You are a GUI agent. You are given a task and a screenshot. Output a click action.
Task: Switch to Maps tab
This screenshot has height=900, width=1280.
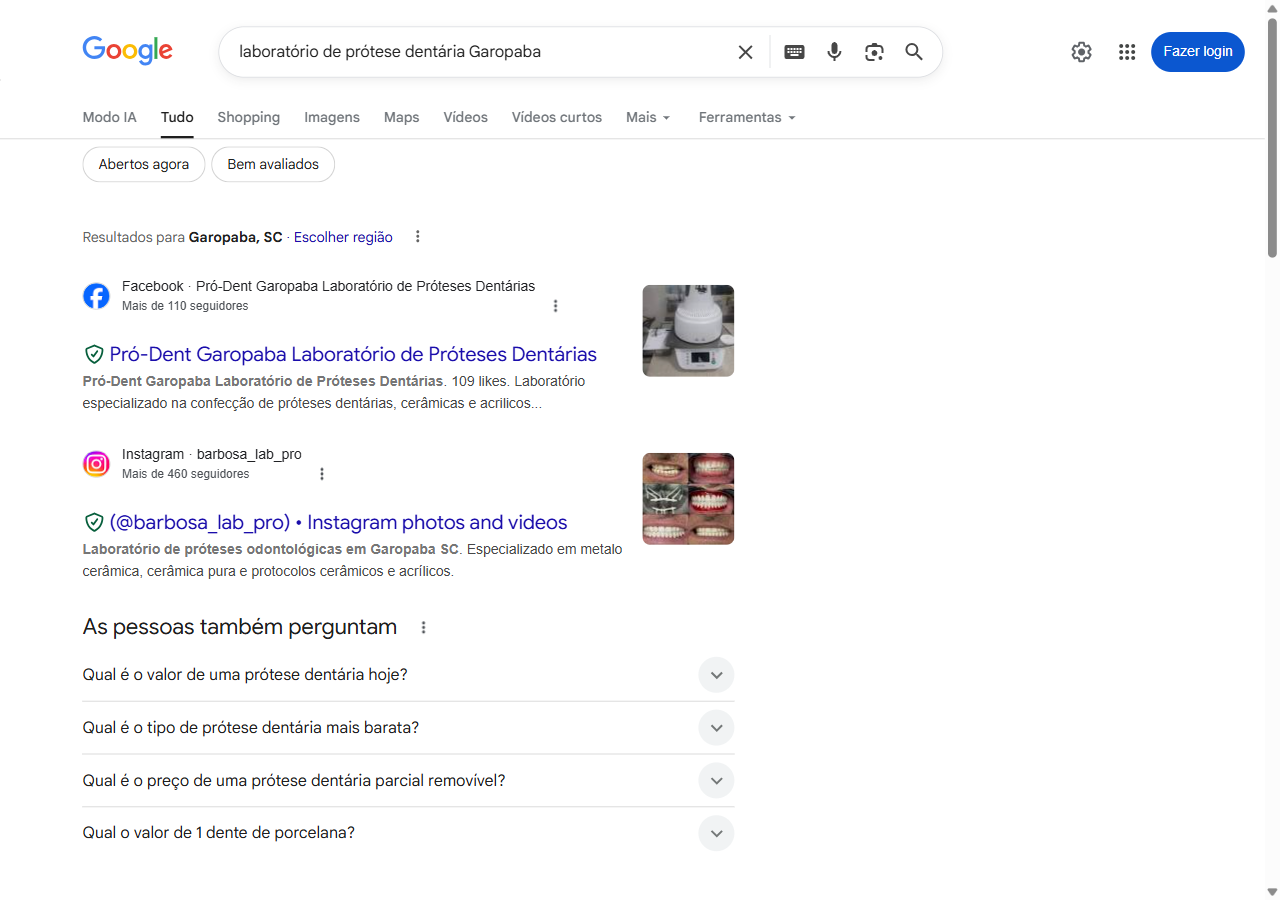pyautogui.click(x=401, y=117)
